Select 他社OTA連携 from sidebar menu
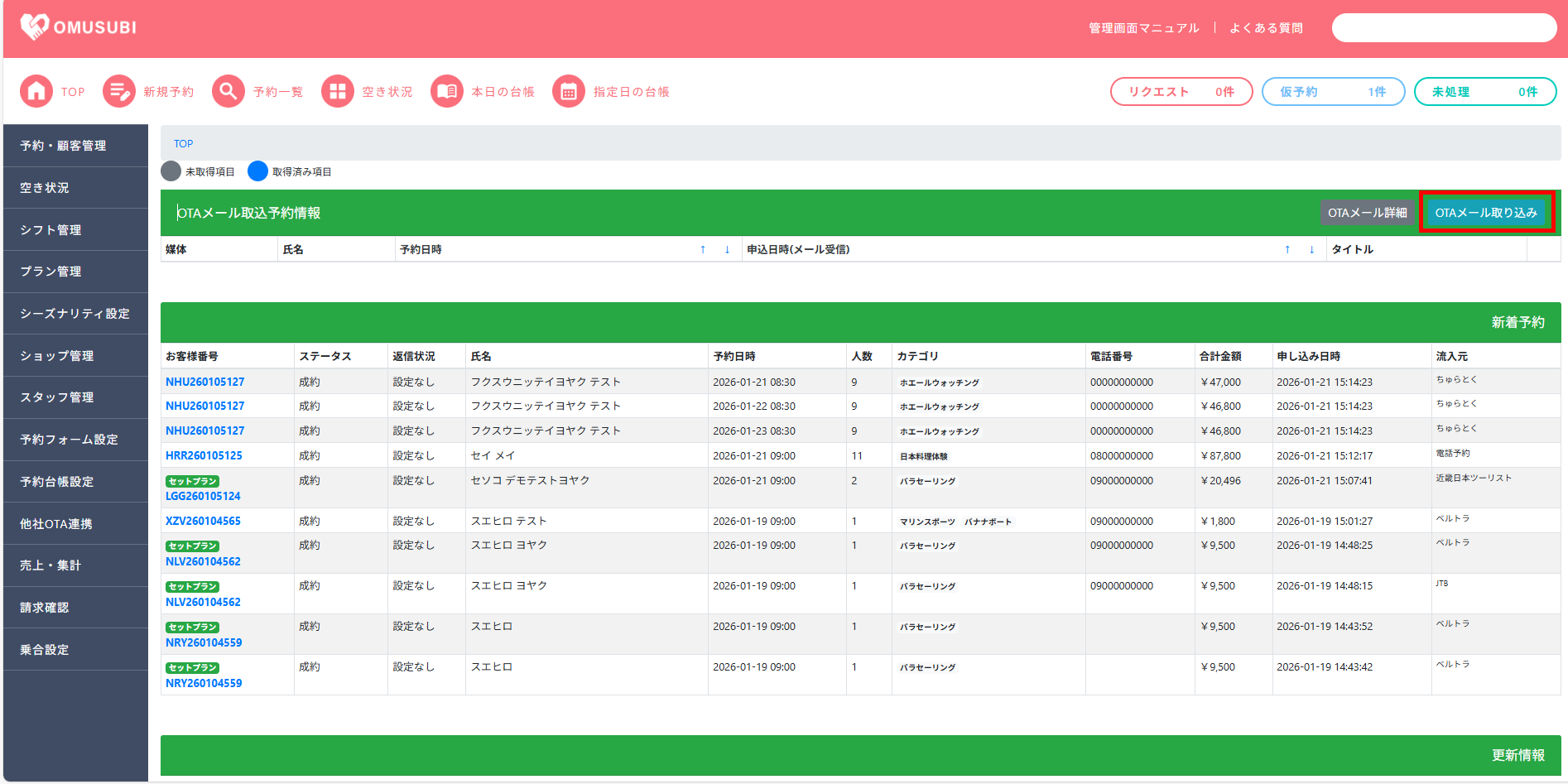This screenshot has width=1568, height=784. click(x=75, y=523)
